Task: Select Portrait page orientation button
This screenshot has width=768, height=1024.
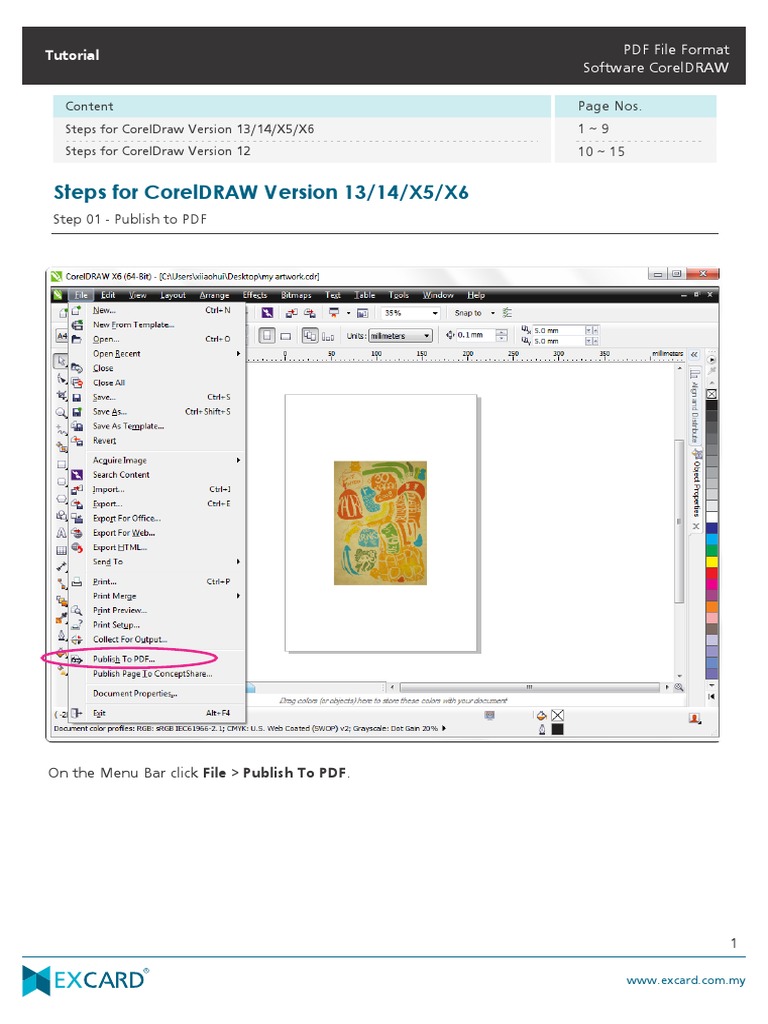Action: pos(266,336)
